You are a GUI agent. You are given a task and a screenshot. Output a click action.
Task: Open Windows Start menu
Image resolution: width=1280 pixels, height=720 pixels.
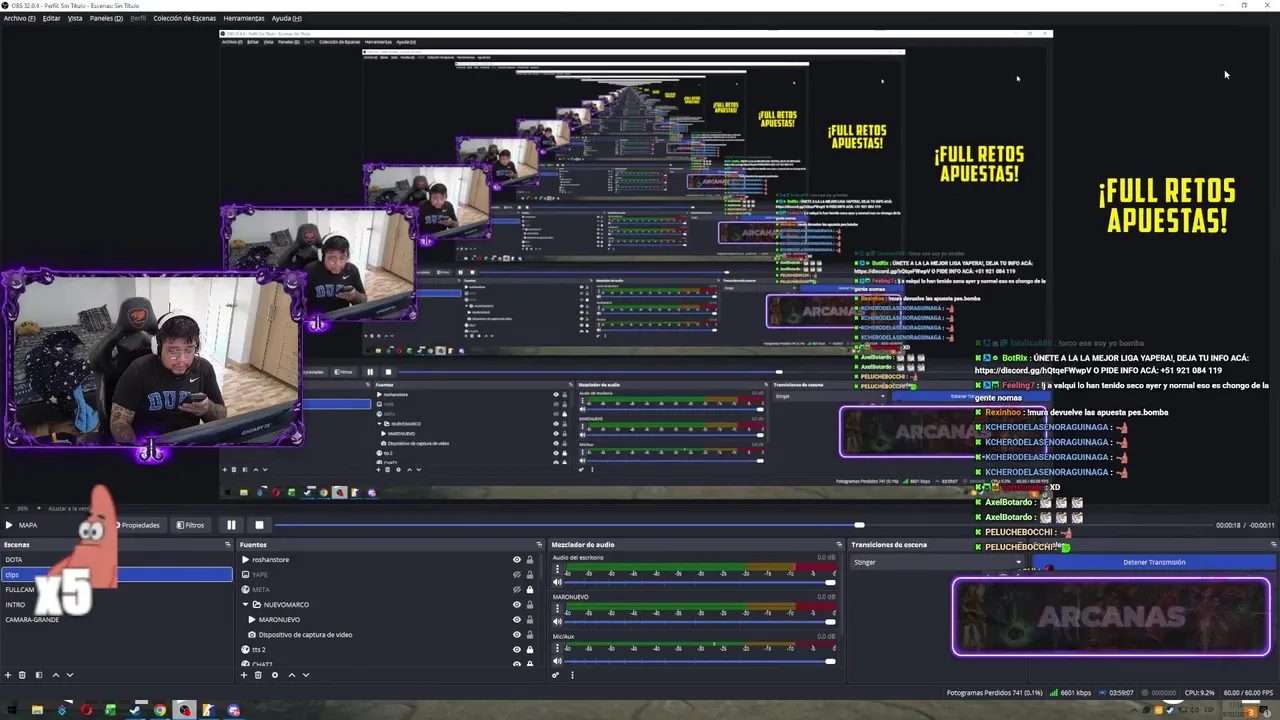12,711
